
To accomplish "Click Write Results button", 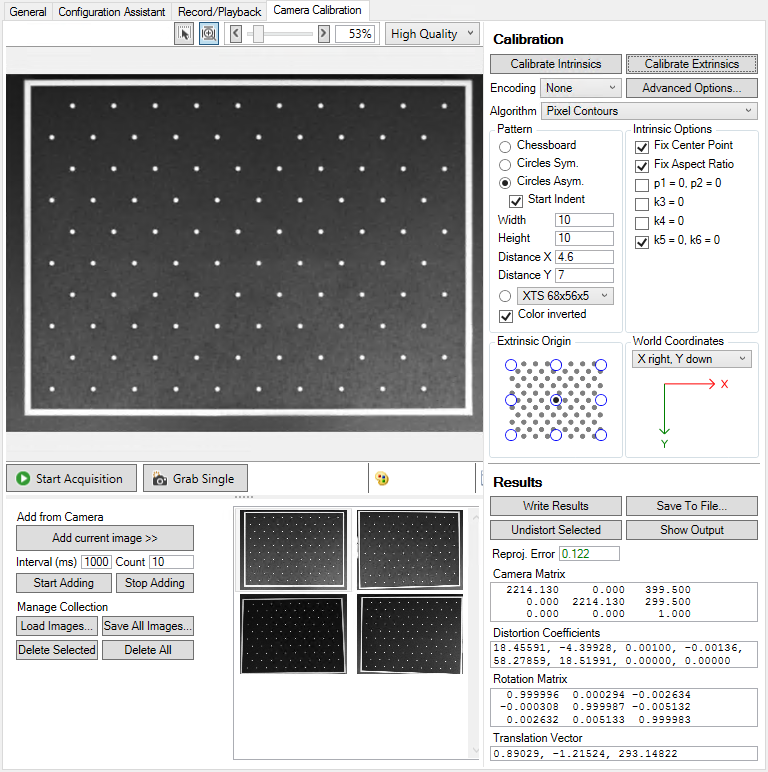I will pos(556,506).
